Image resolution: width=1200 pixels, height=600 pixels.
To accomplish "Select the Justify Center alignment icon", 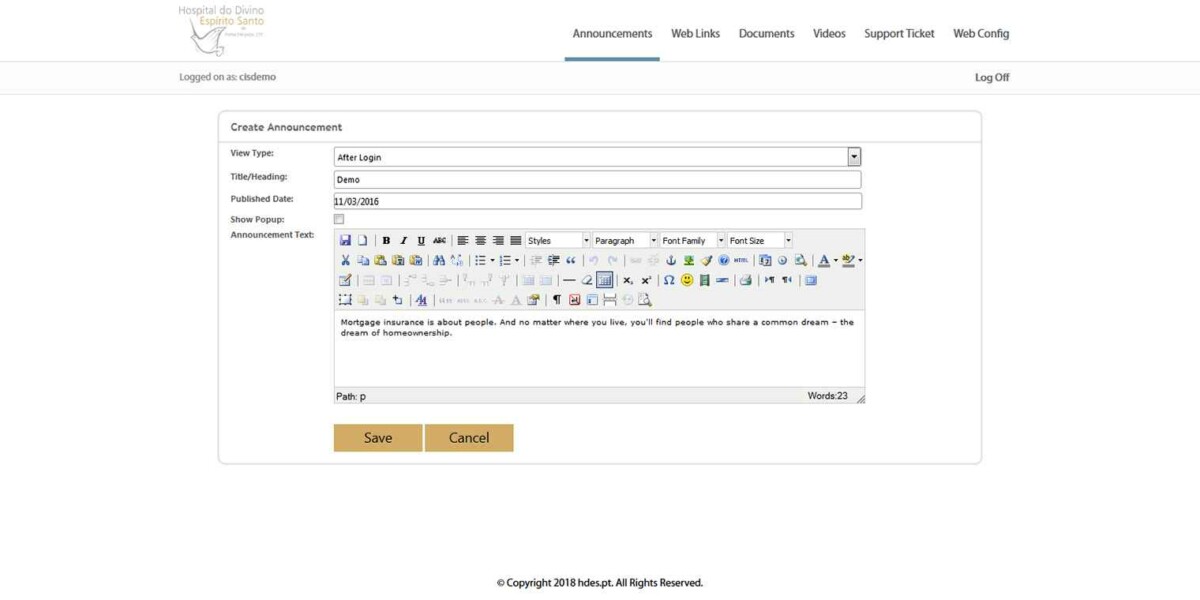I will (x=481, y=240).
